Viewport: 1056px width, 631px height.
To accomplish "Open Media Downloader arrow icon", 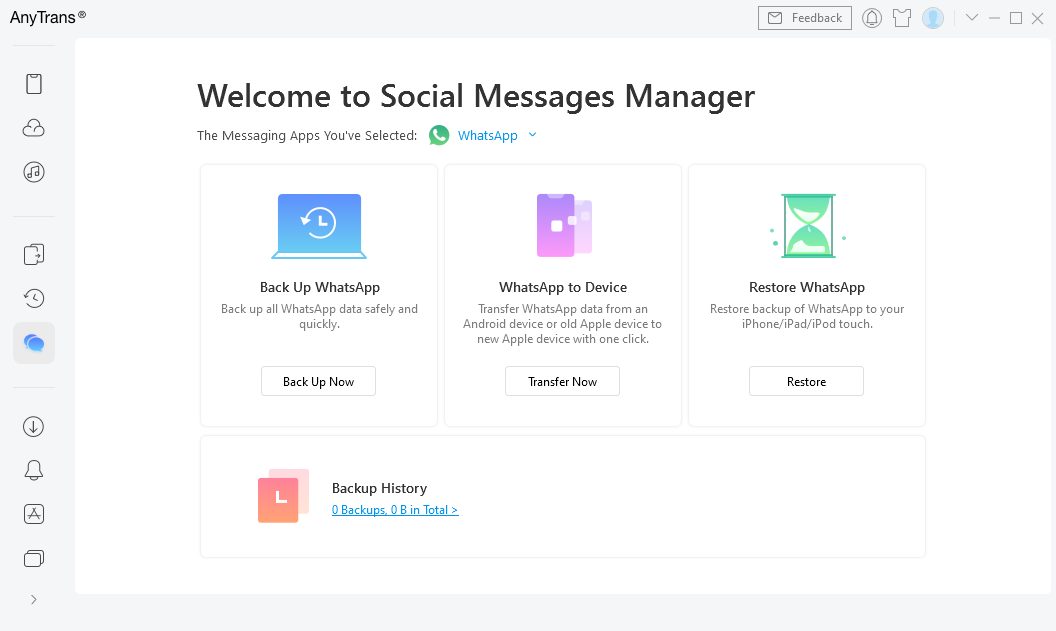I will pyautogui.click(x=34, y=427).
